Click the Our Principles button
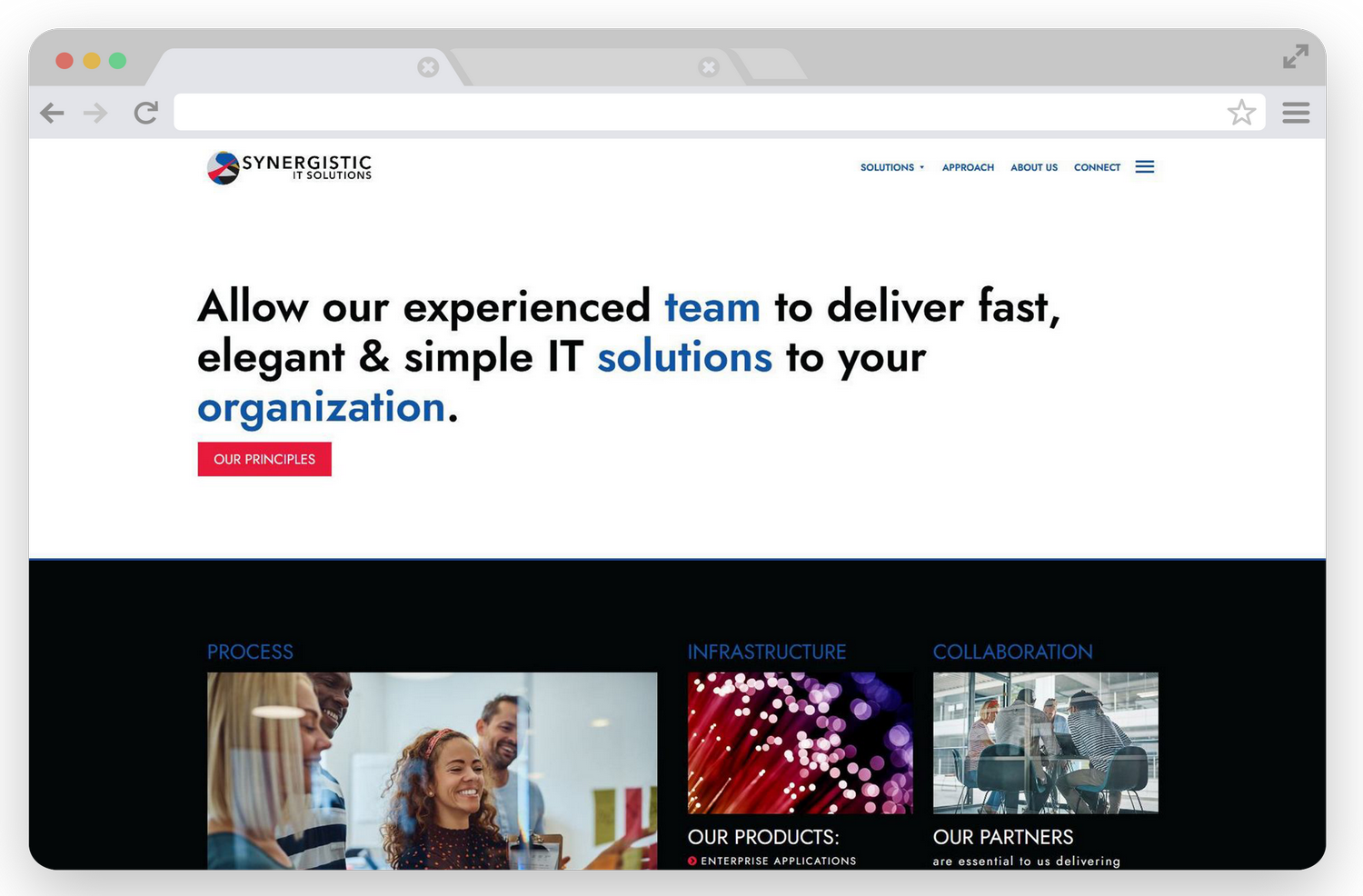The image size is (1363, 896). 264,459
